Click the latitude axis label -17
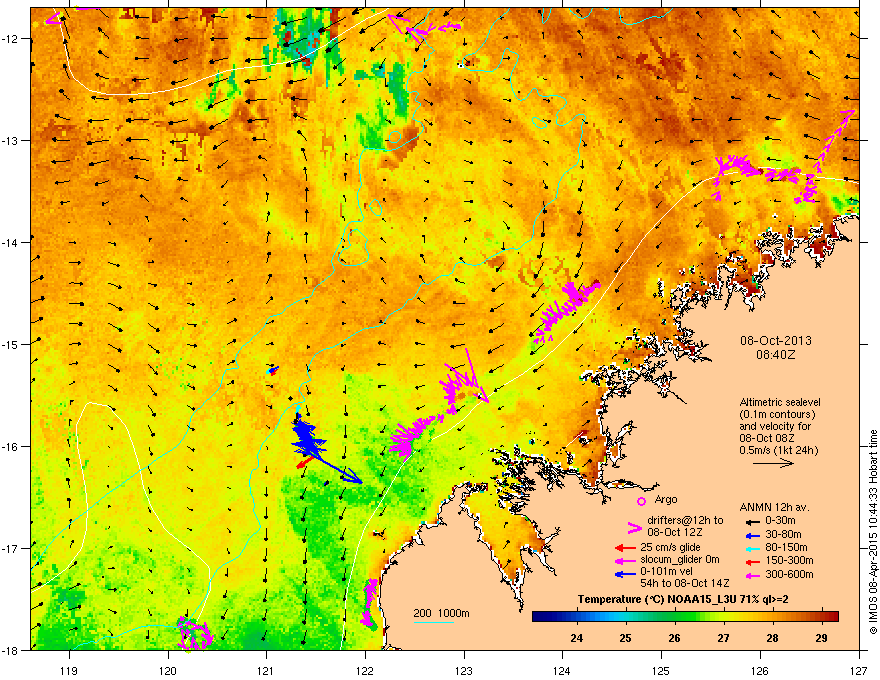880x680 pixels. coord(11,548)
